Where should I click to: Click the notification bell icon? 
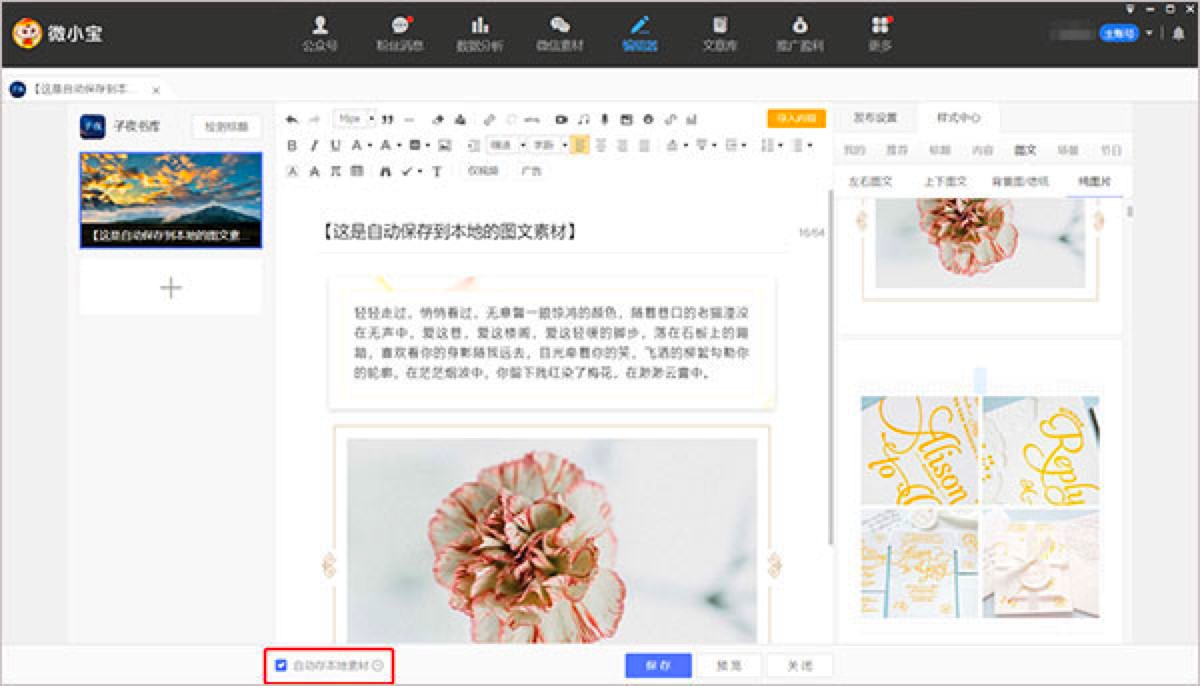pyautogui.click(x=1178, y=33)
